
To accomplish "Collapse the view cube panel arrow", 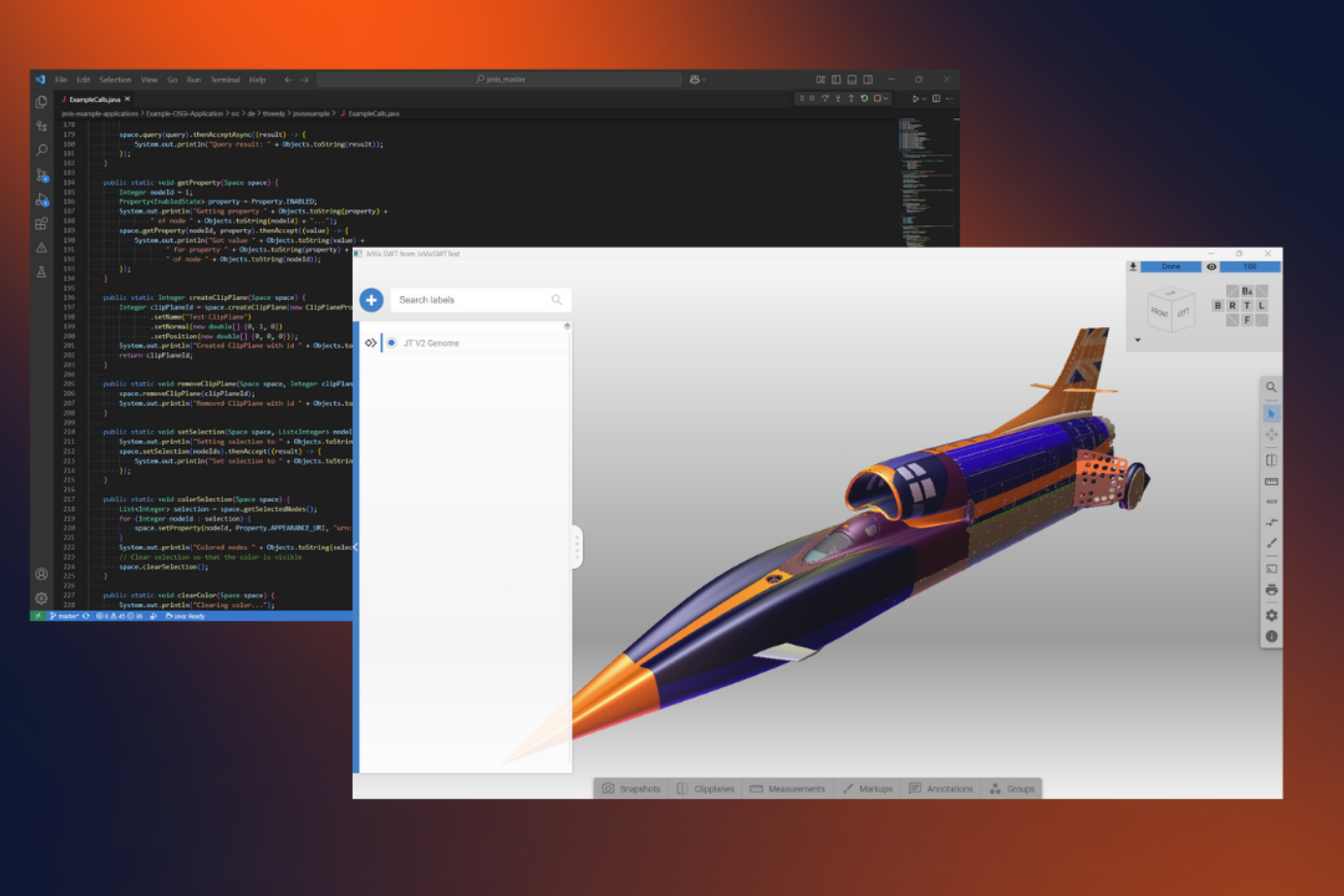I will (x=1138, y=340).
